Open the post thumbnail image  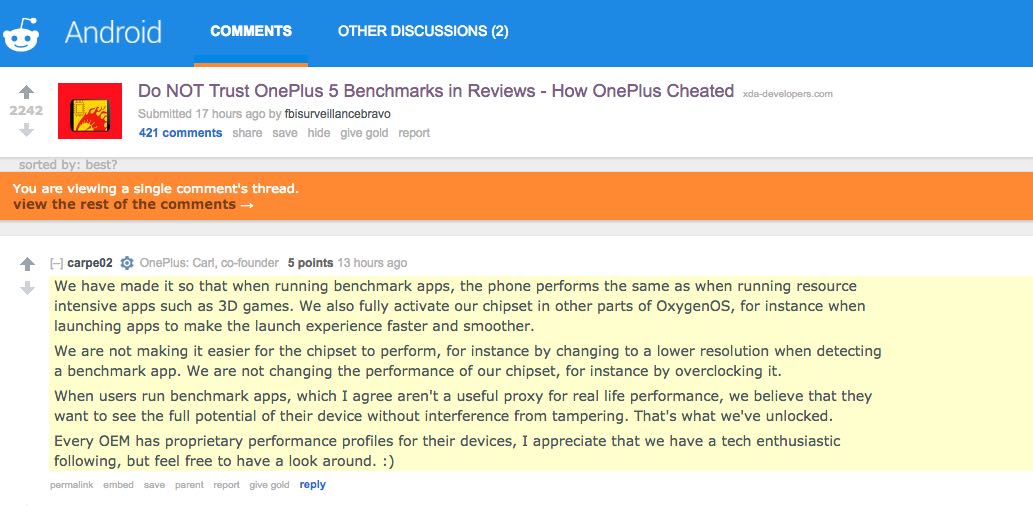click(90, 111)
